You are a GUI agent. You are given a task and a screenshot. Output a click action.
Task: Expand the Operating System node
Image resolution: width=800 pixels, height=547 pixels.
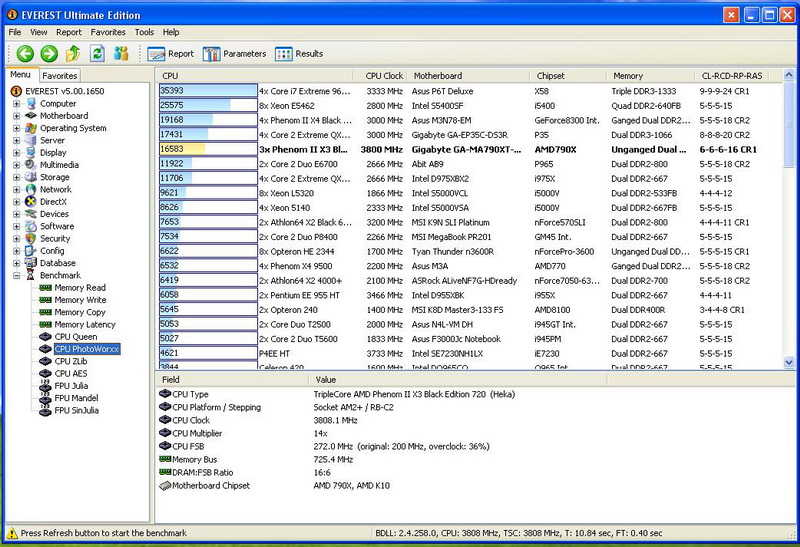[x=16, y=128]
